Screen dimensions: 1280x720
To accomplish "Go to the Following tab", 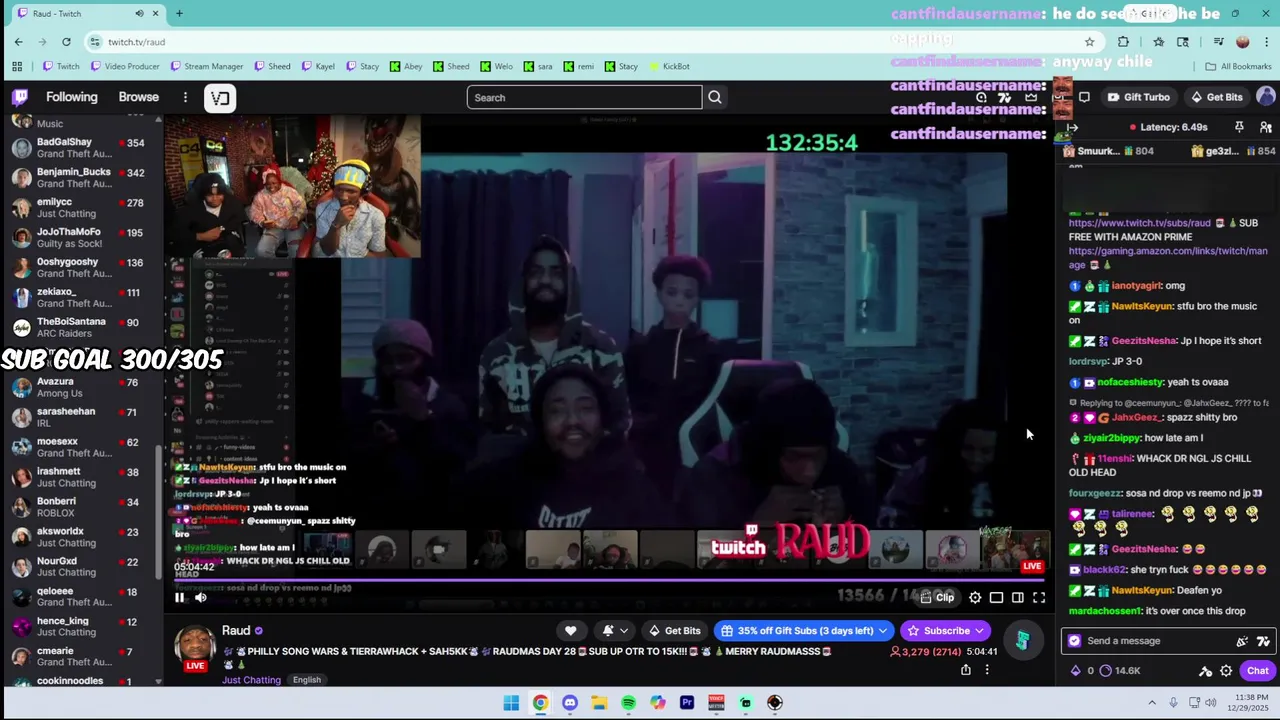I will point(72,97).
